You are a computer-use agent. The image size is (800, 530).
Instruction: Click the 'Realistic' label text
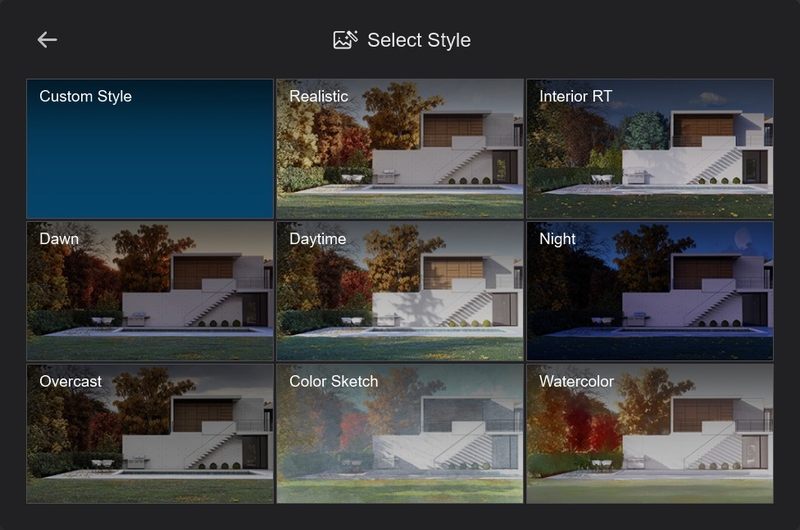point(318,96)
